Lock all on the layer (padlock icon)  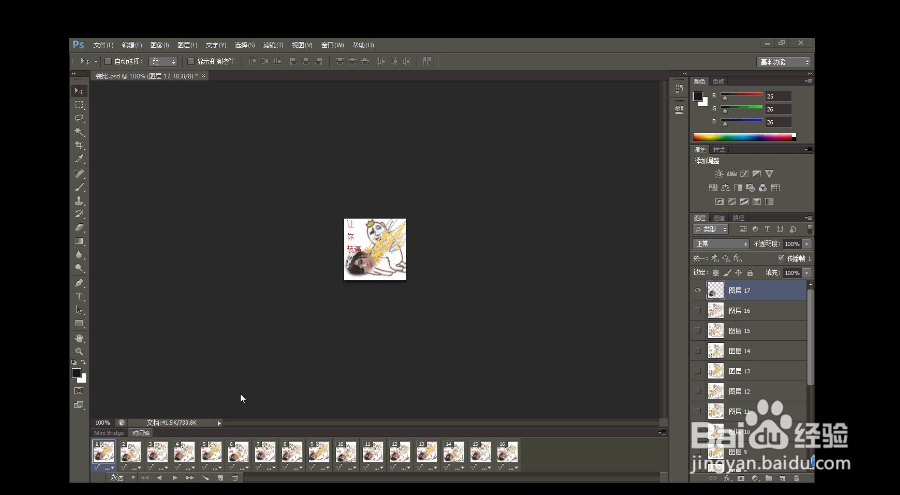tap(750, 273)
